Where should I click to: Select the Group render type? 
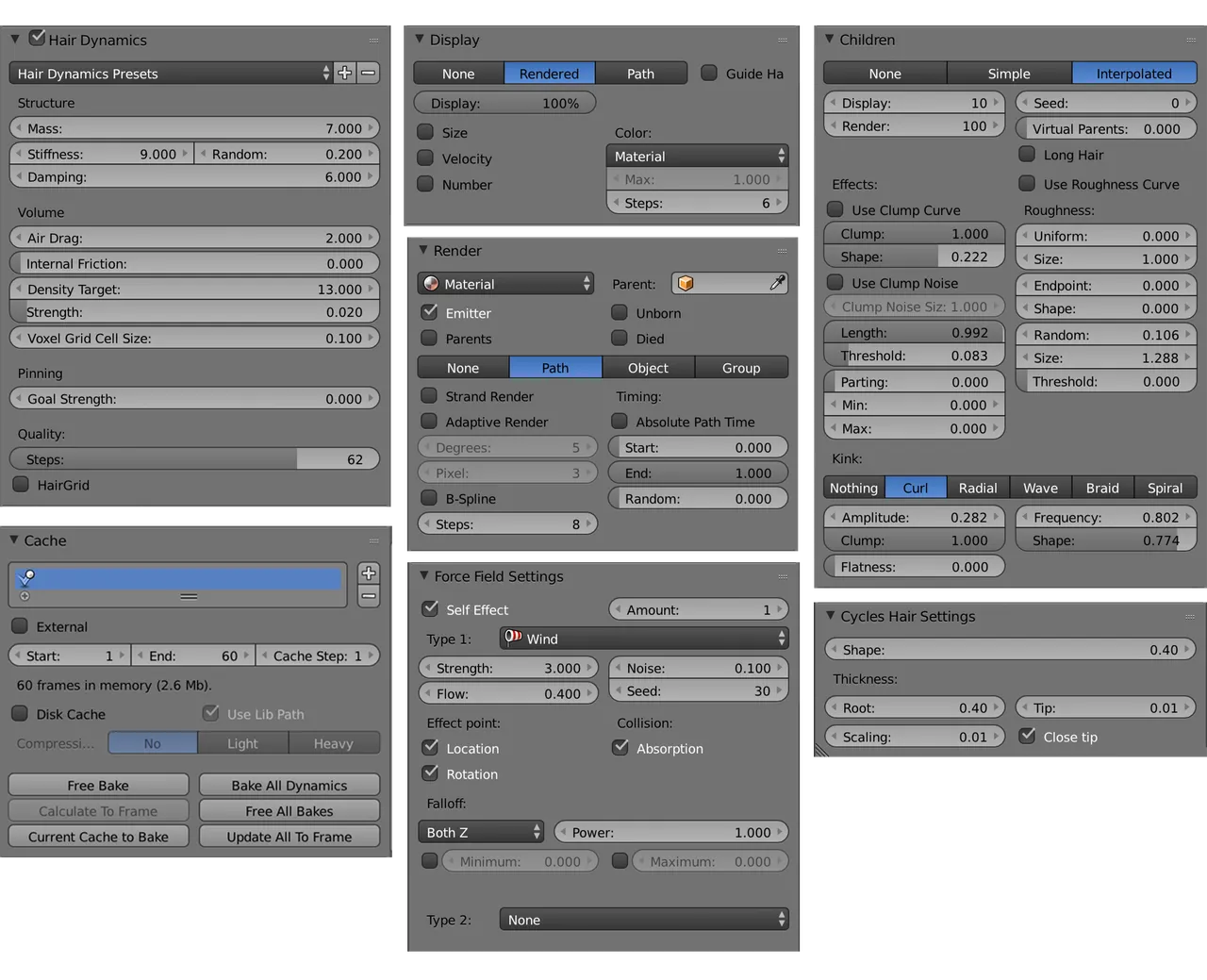(742, 368)
